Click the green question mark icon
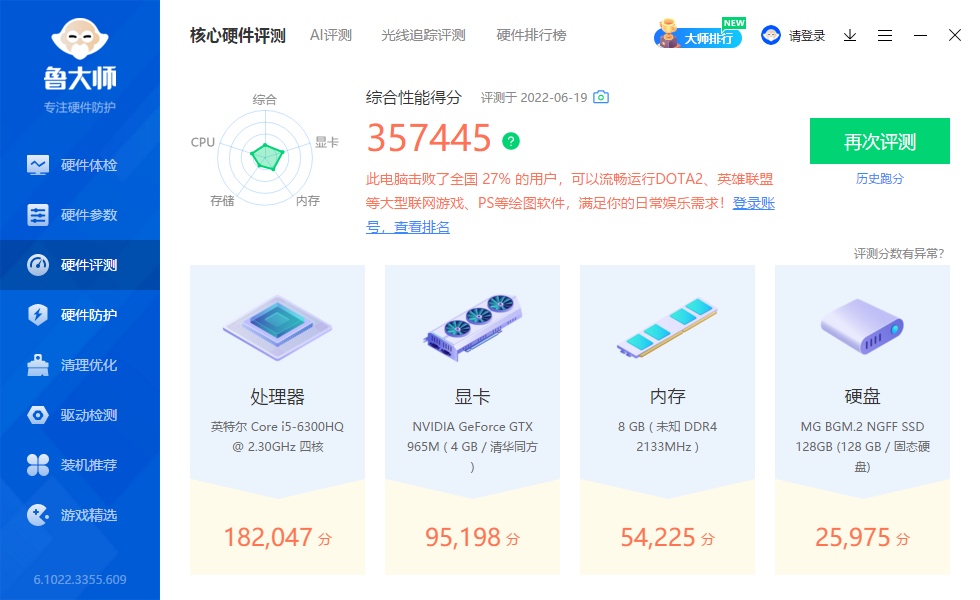Viewport: 980px width, 600px height. (511, 141)
